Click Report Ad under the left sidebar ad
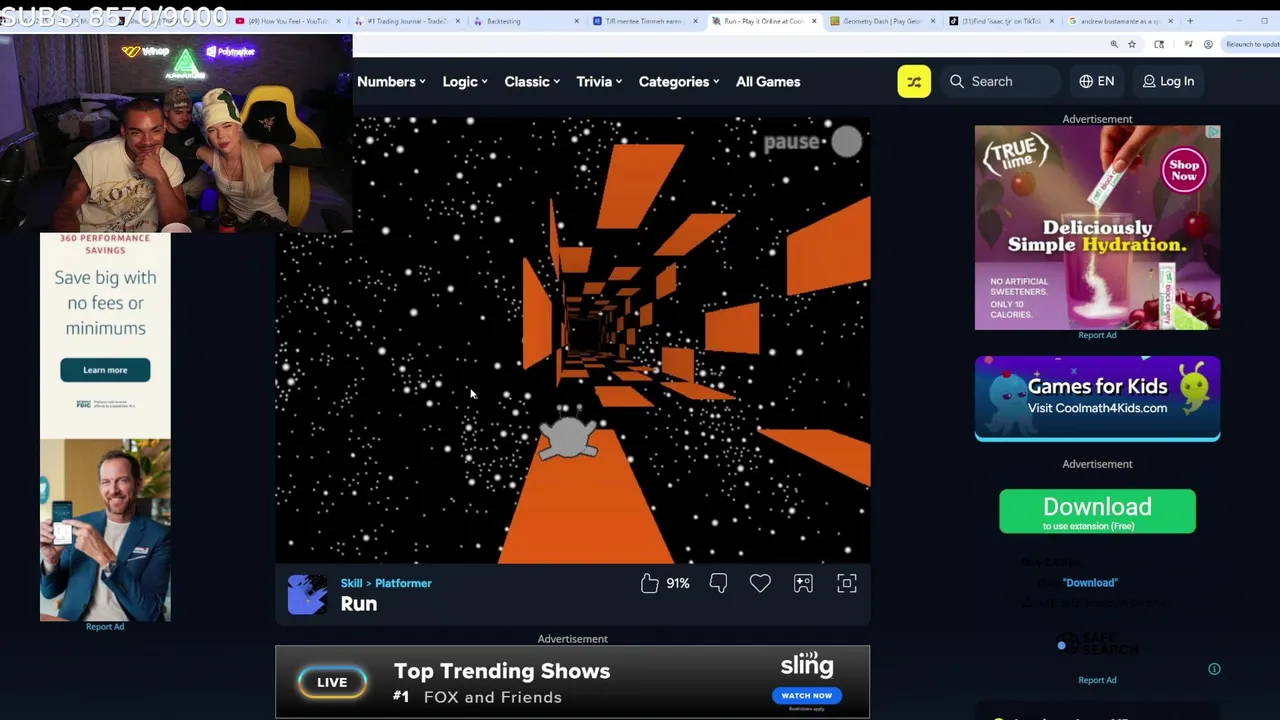This screenshot has width=1280, height=720. 105,627
